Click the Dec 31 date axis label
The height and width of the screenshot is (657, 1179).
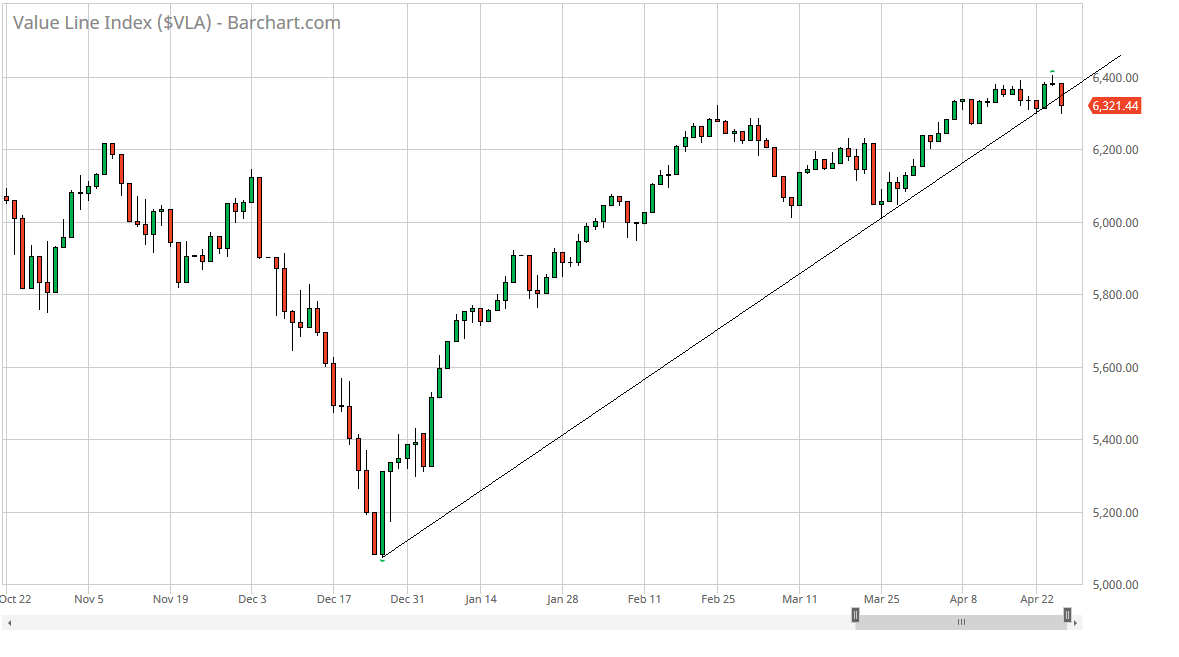tap(407, 599)
